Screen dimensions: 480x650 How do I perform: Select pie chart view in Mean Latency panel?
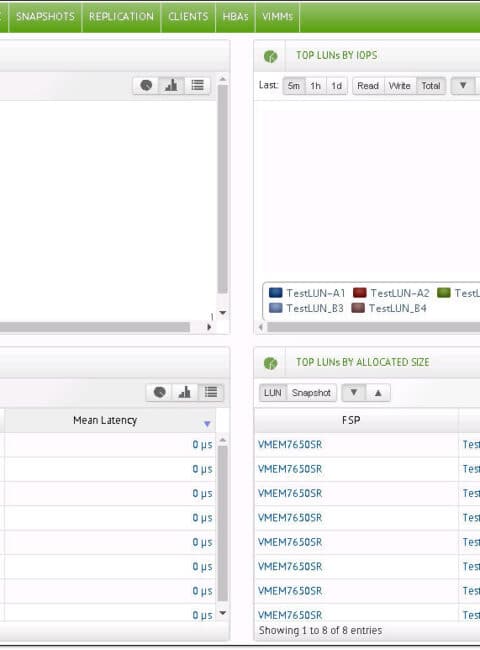159,392
